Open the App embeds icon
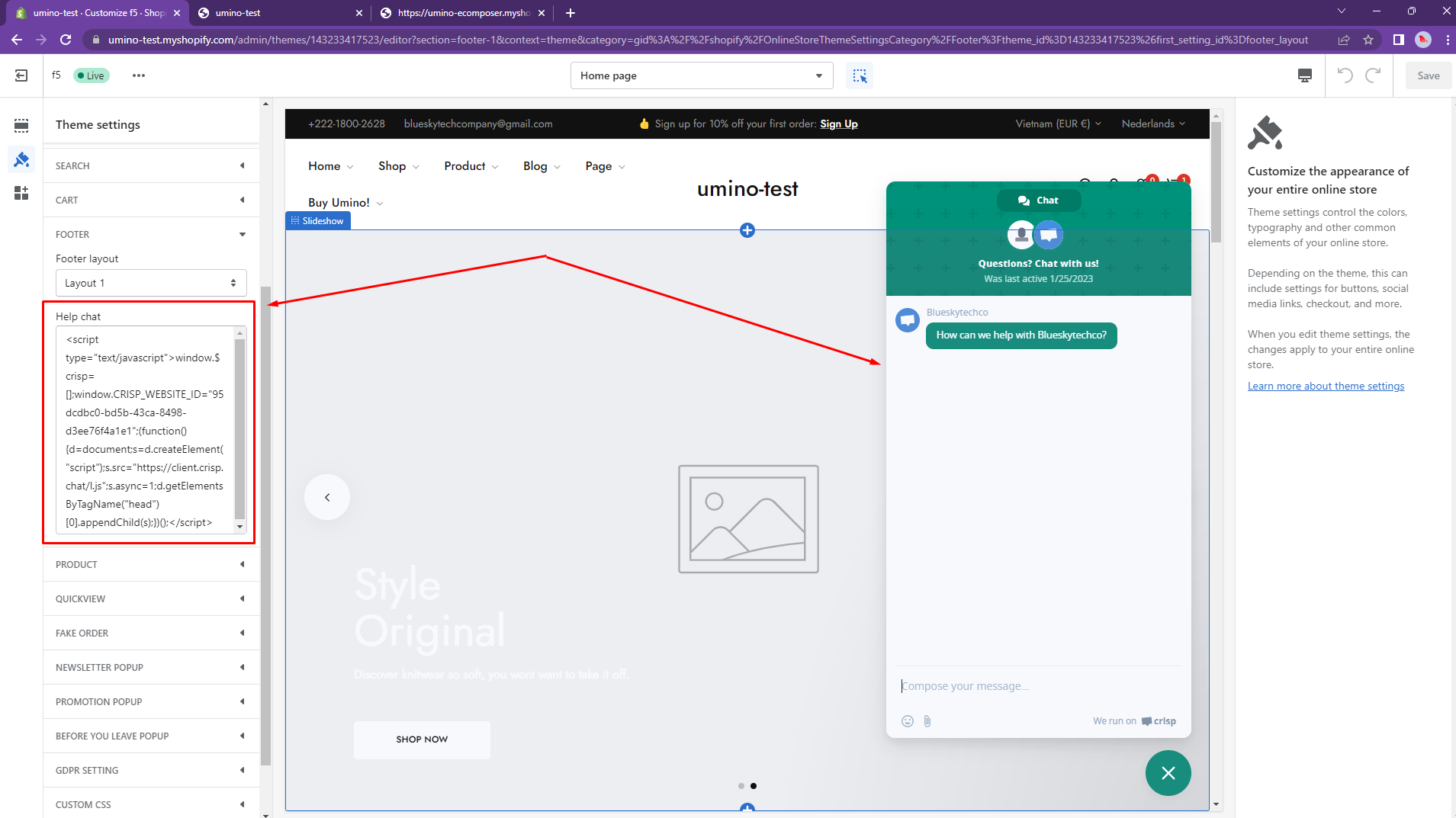1456x818 pixels. point(21,193)
